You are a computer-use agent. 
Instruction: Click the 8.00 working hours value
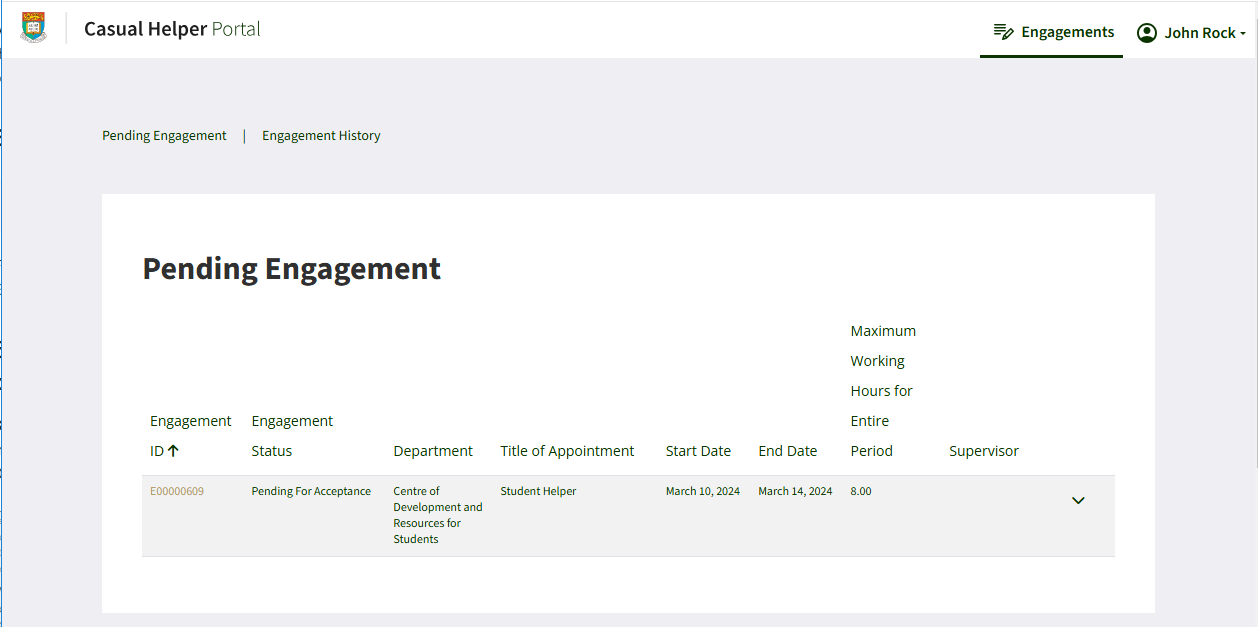point(861,491)
